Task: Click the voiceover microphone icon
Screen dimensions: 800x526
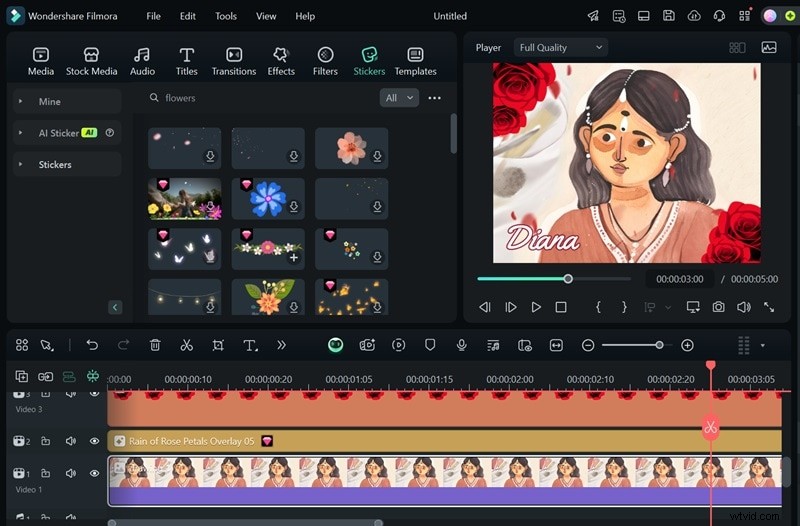Action: [462, 345]
